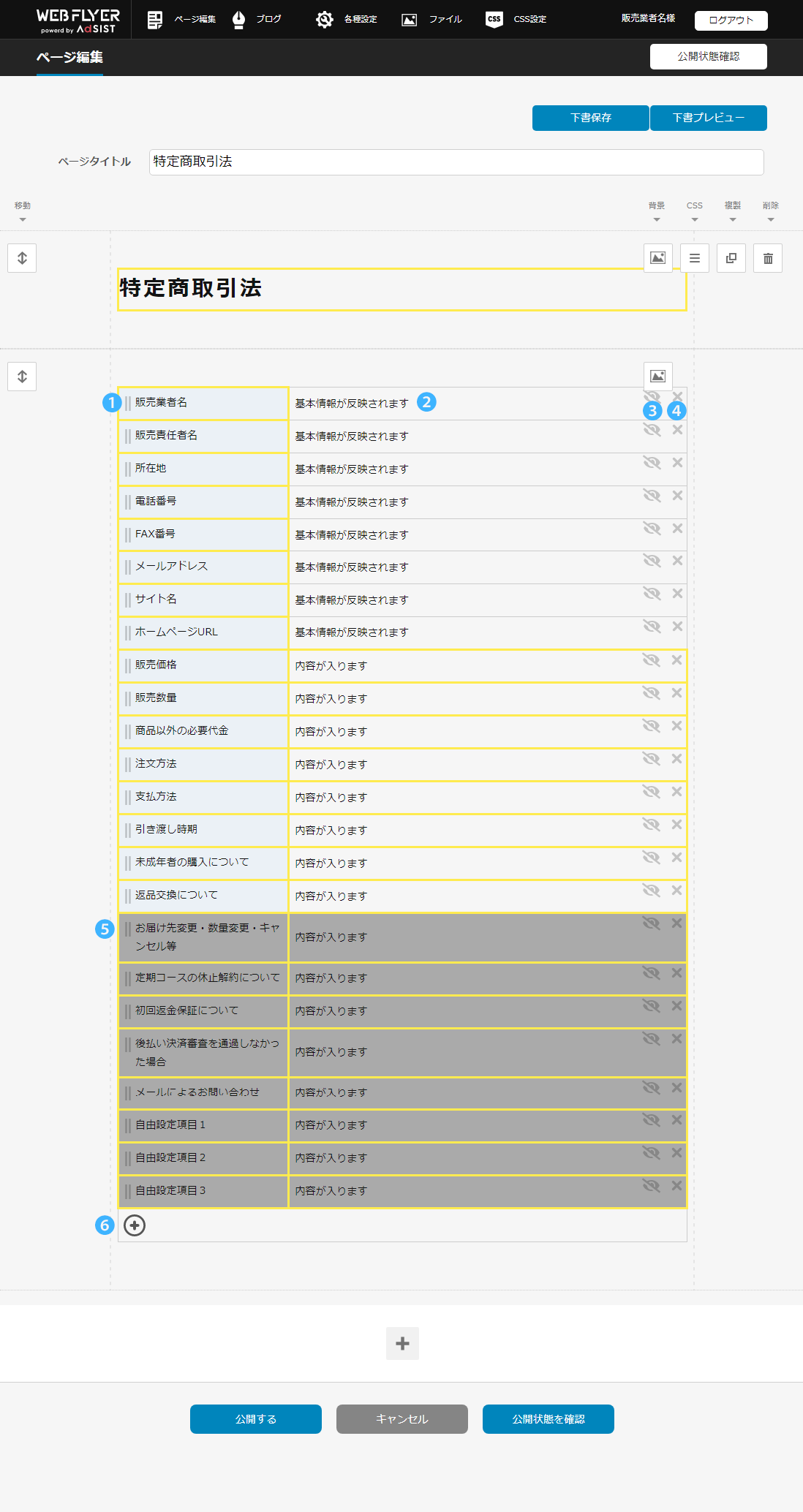The image size is (803, 1512).
Task: Open CSS settings icon for title block
Action: 694,258
